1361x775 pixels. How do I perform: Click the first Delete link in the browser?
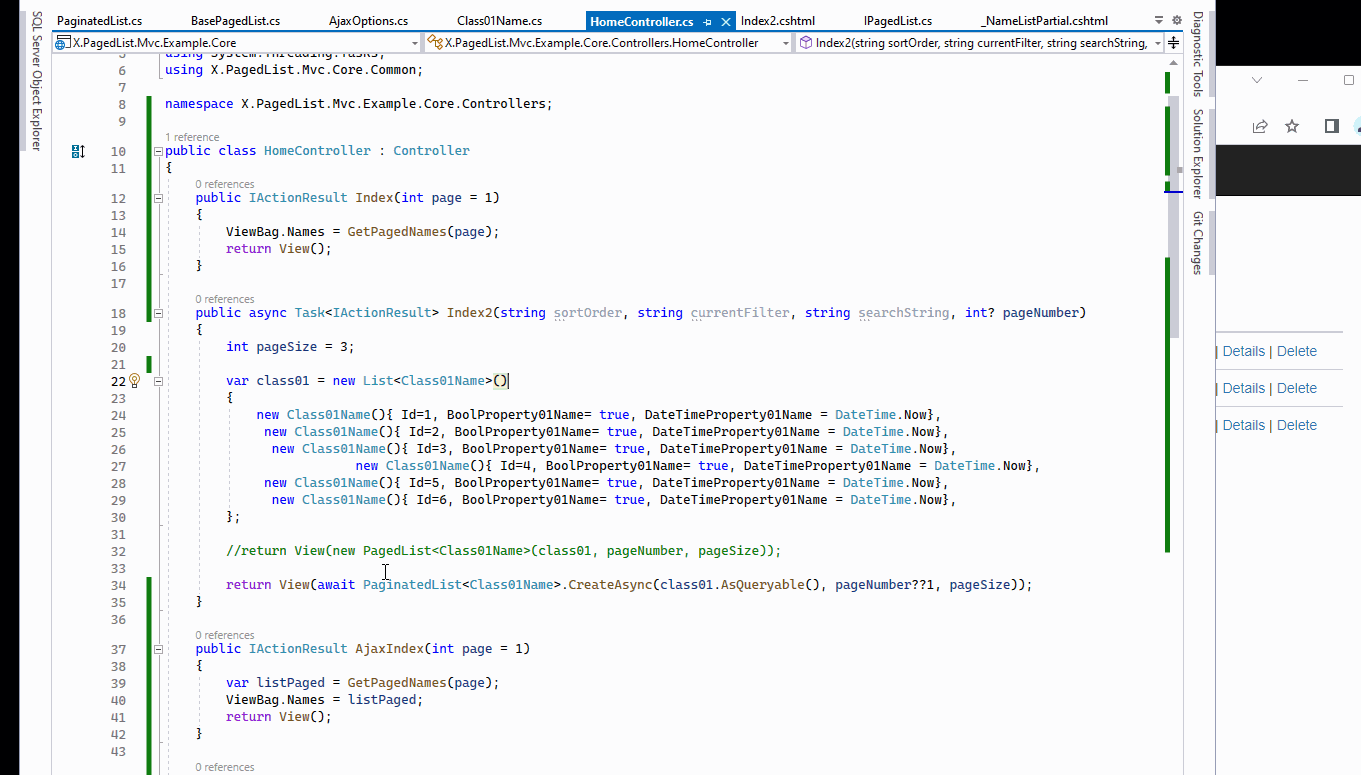[1297, 351]
